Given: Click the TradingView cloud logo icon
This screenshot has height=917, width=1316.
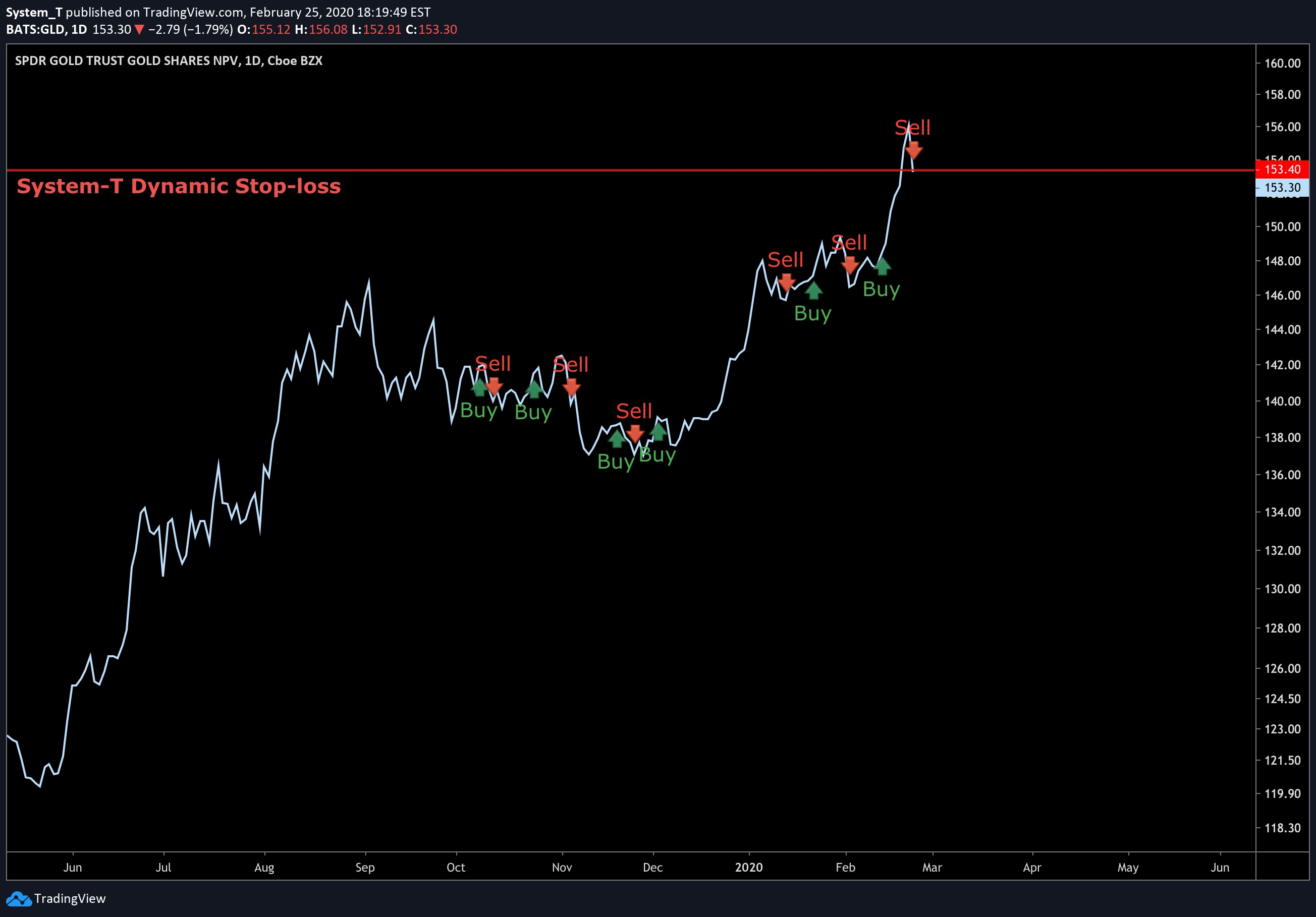Looking at the screenshot, I should click(x=18, y=899).
